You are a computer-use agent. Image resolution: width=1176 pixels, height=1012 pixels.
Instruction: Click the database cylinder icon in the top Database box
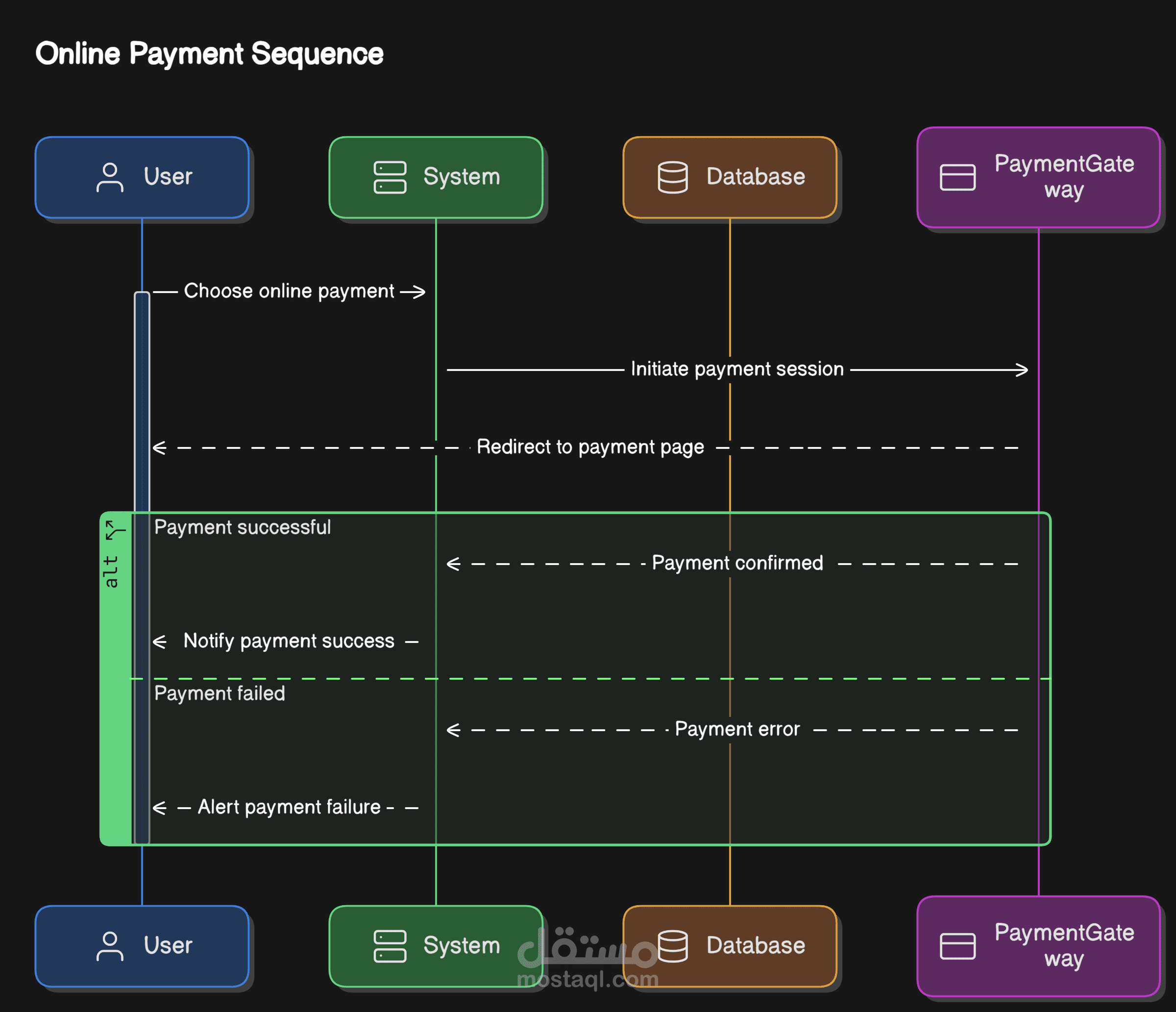(x=673, y=178)
